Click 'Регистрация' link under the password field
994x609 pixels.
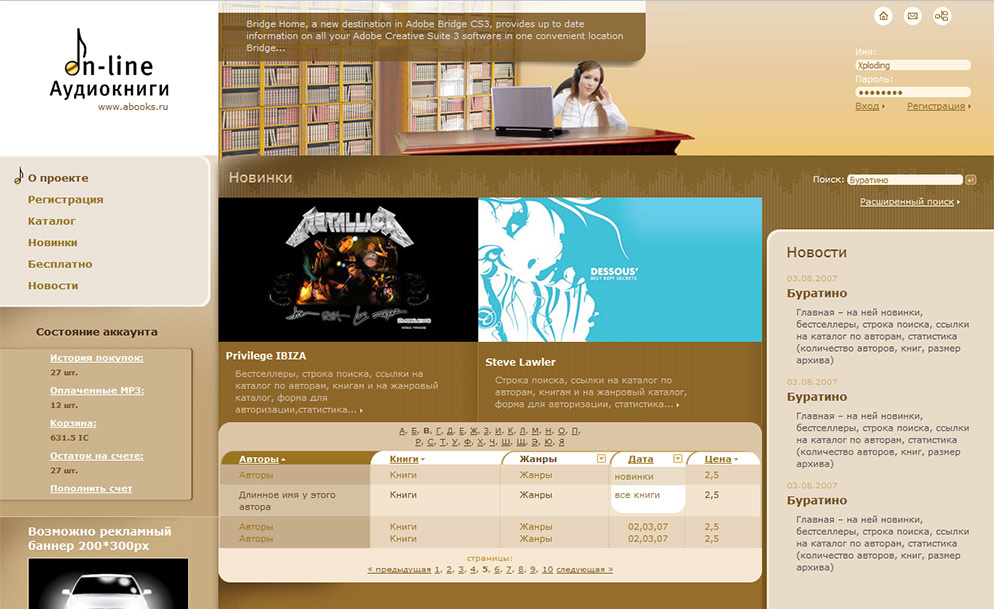pos(936,106)
